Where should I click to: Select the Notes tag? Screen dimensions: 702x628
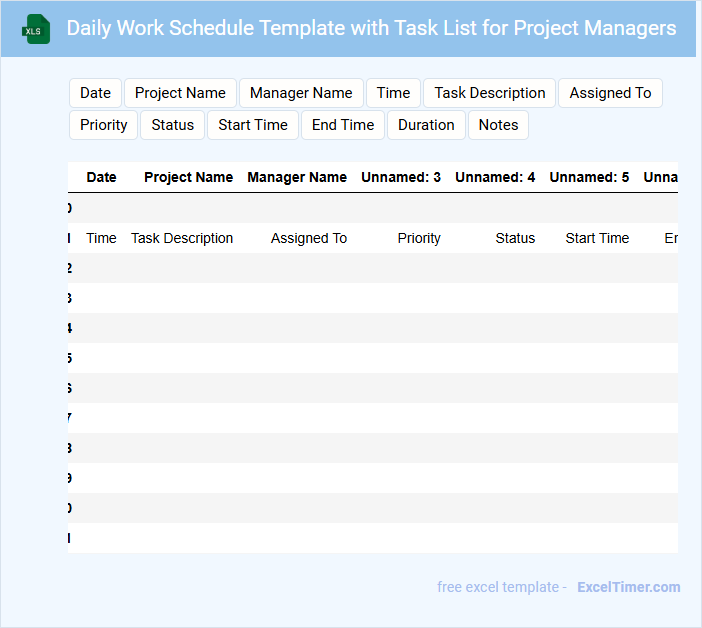(498, 125)
